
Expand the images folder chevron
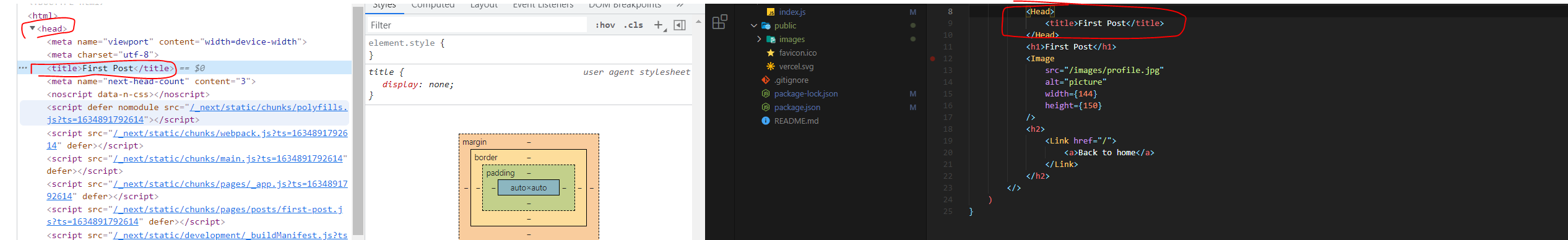click(x=759, y=39)
